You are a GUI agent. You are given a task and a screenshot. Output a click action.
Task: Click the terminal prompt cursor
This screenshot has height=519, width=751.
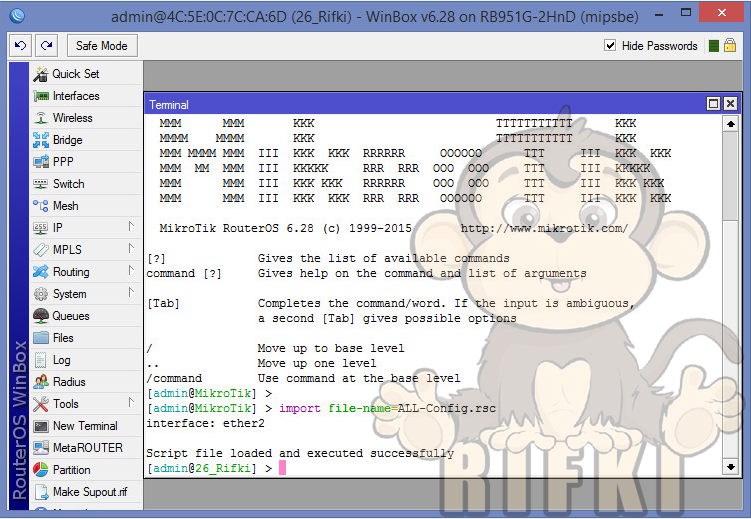point(283,468)
